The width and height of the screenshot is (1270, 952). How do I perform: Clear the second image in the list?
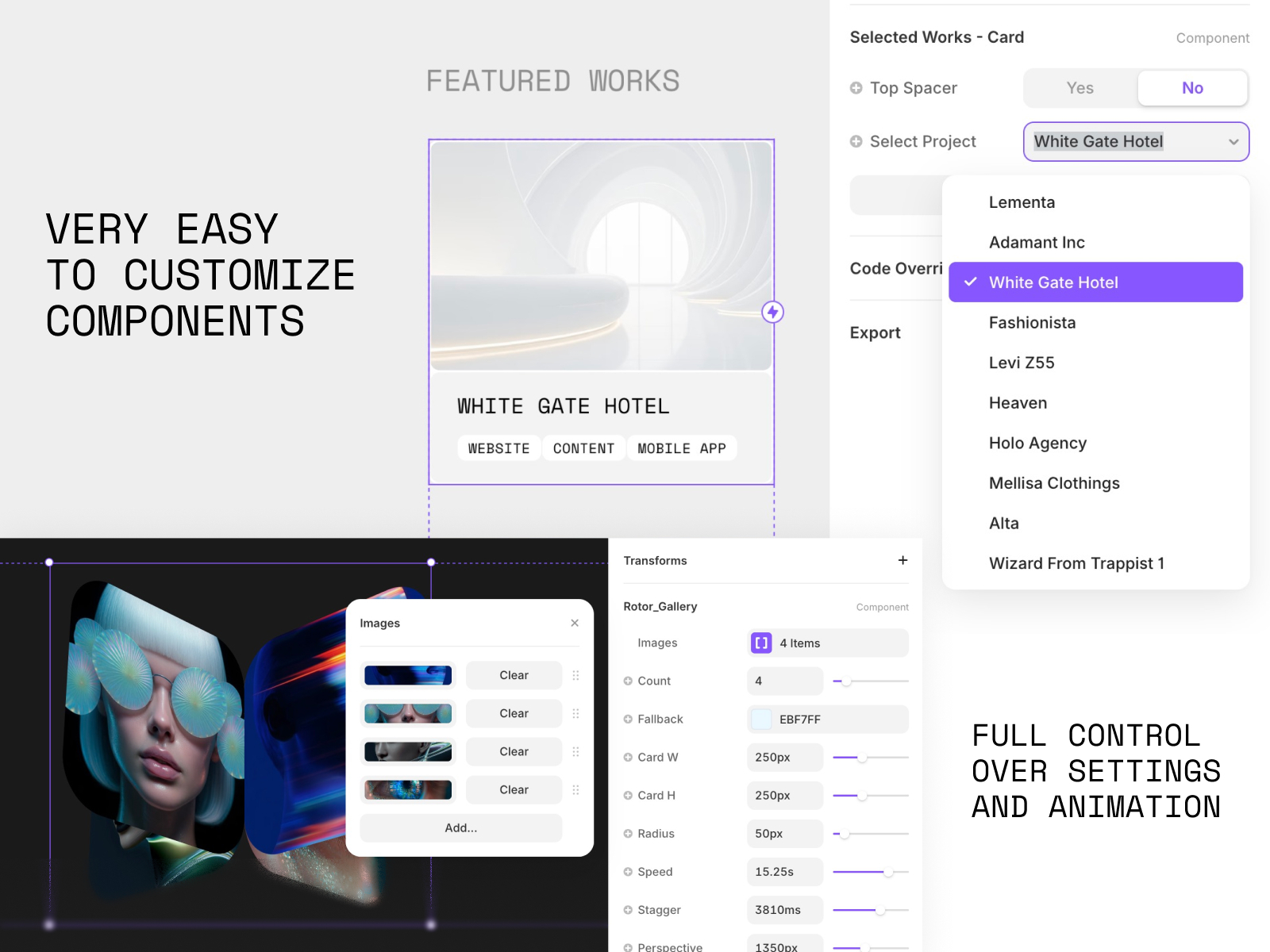click(x=514, y=713)
